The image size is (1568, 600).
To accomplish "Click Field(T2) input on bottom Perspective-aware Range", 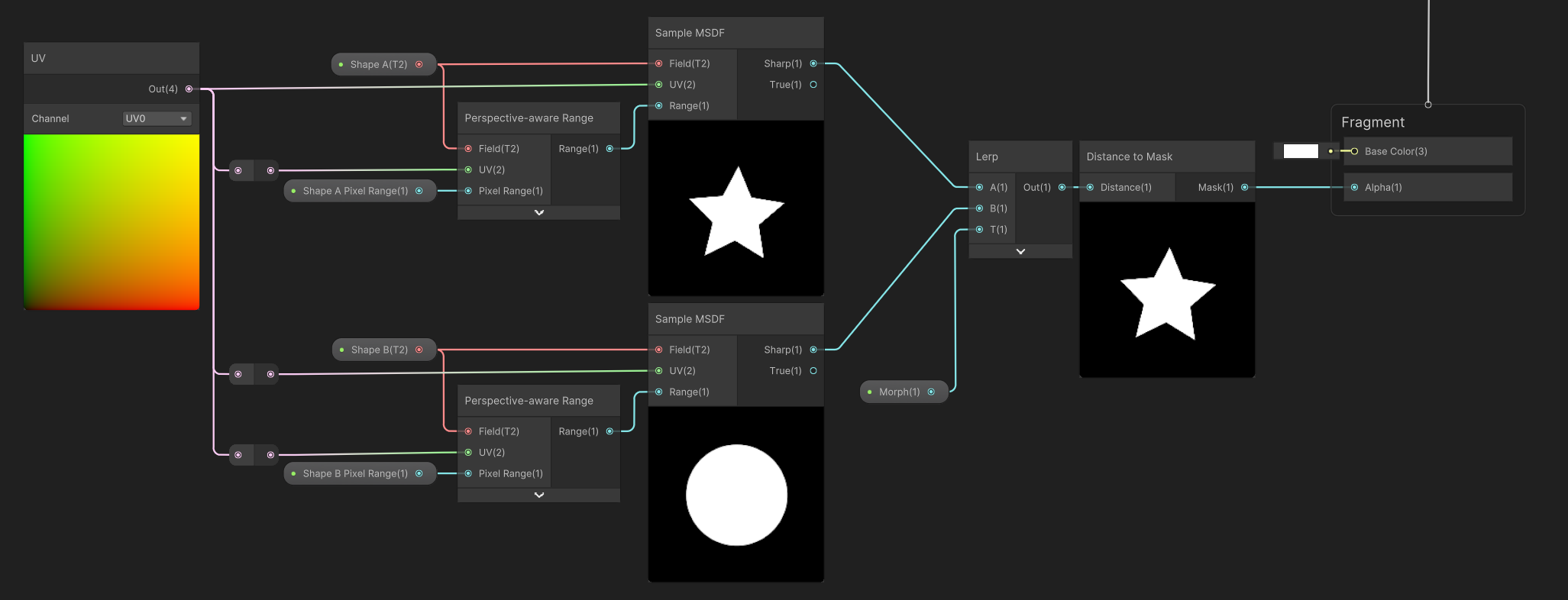I will click(468, 431).
